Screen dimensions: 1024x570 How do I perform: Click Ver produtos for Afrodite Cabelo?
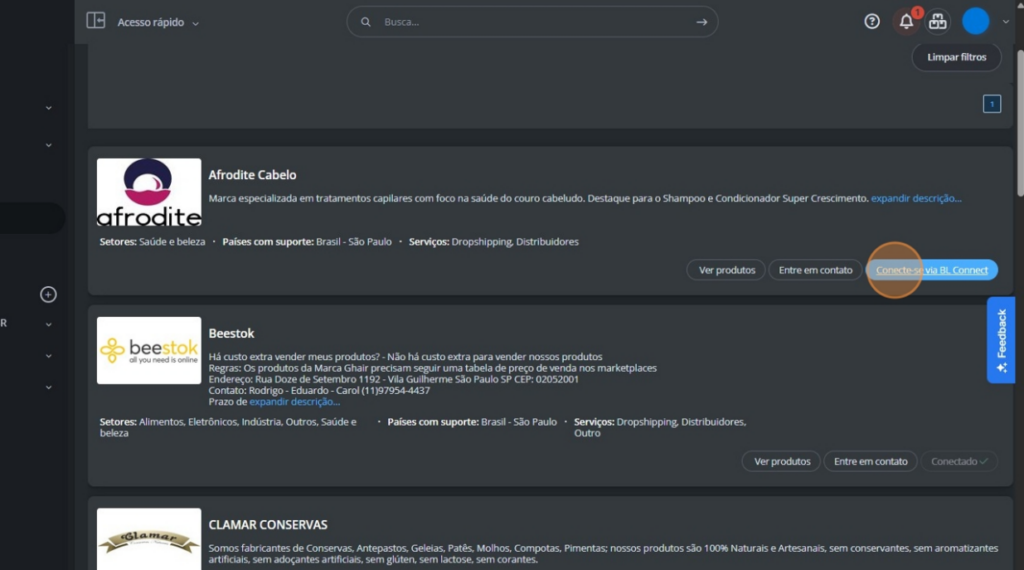726,270
